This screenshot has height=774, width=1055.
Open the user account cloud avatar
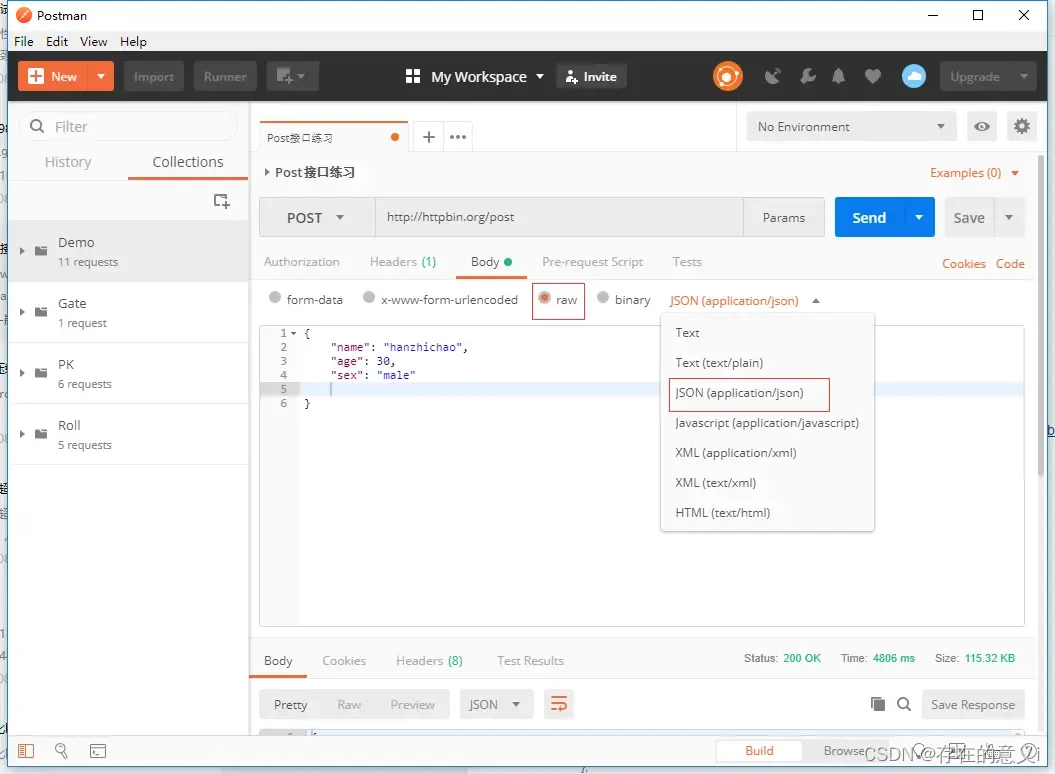pos(914,76)
